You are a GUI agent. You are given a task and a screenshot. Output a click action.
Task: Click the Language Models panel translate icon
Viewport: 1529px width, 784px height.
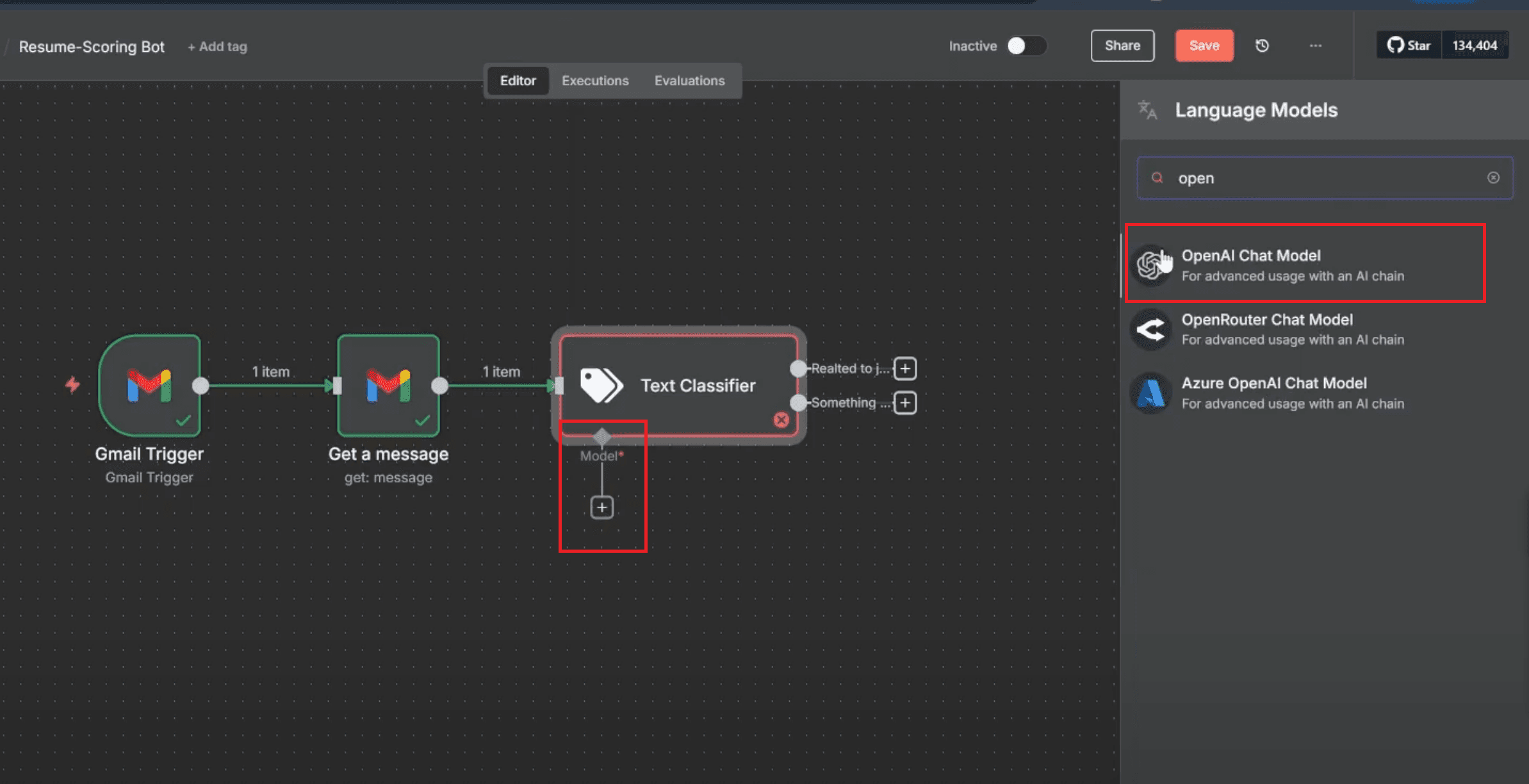(1147, 110)
